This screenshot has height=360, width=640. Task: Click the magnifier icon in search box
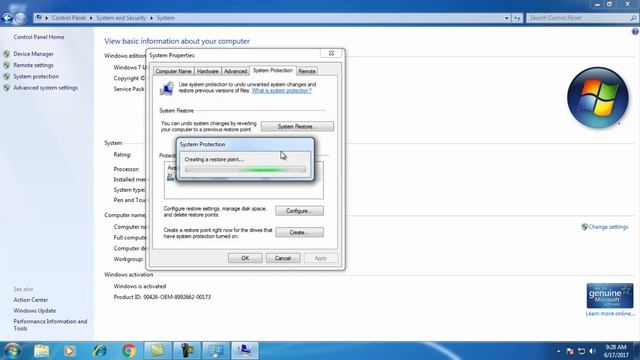[x=633, y=18]
